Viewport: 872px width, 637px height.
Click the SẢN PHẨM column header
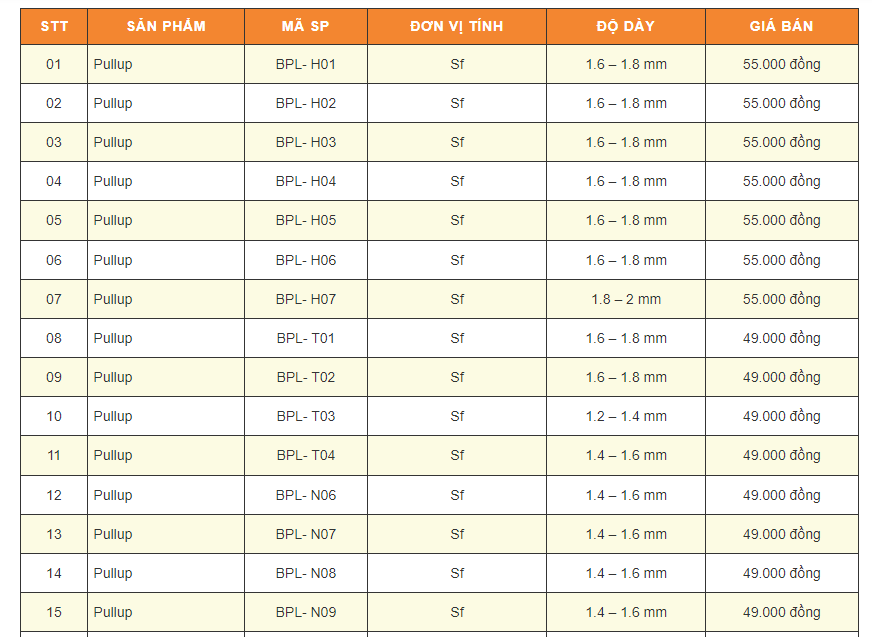166,26
